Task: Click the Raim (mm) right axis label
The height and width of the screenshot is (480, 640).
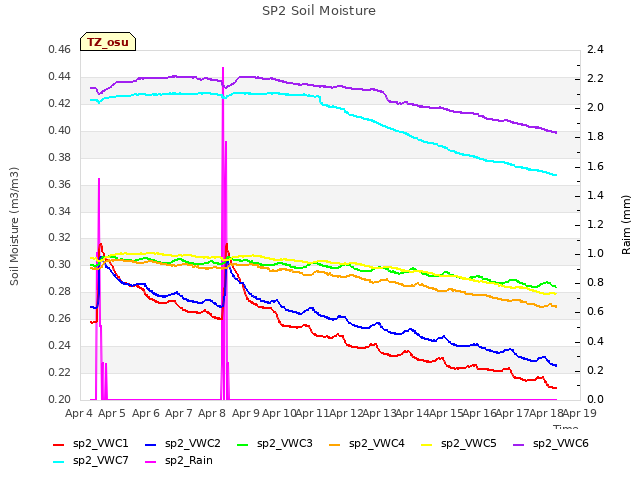Action: 626,225
